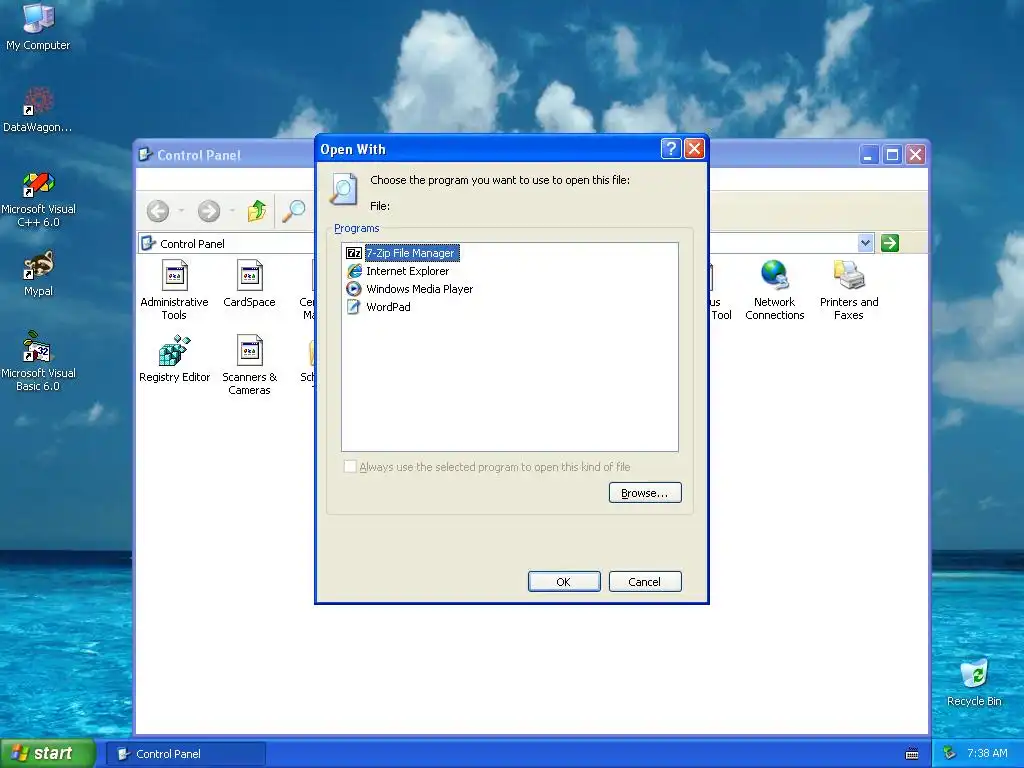Launch Microsoft Visual C++ 6.0 shortcut
This screenshot has width=1024, height=768.
(x=38, y=199)
